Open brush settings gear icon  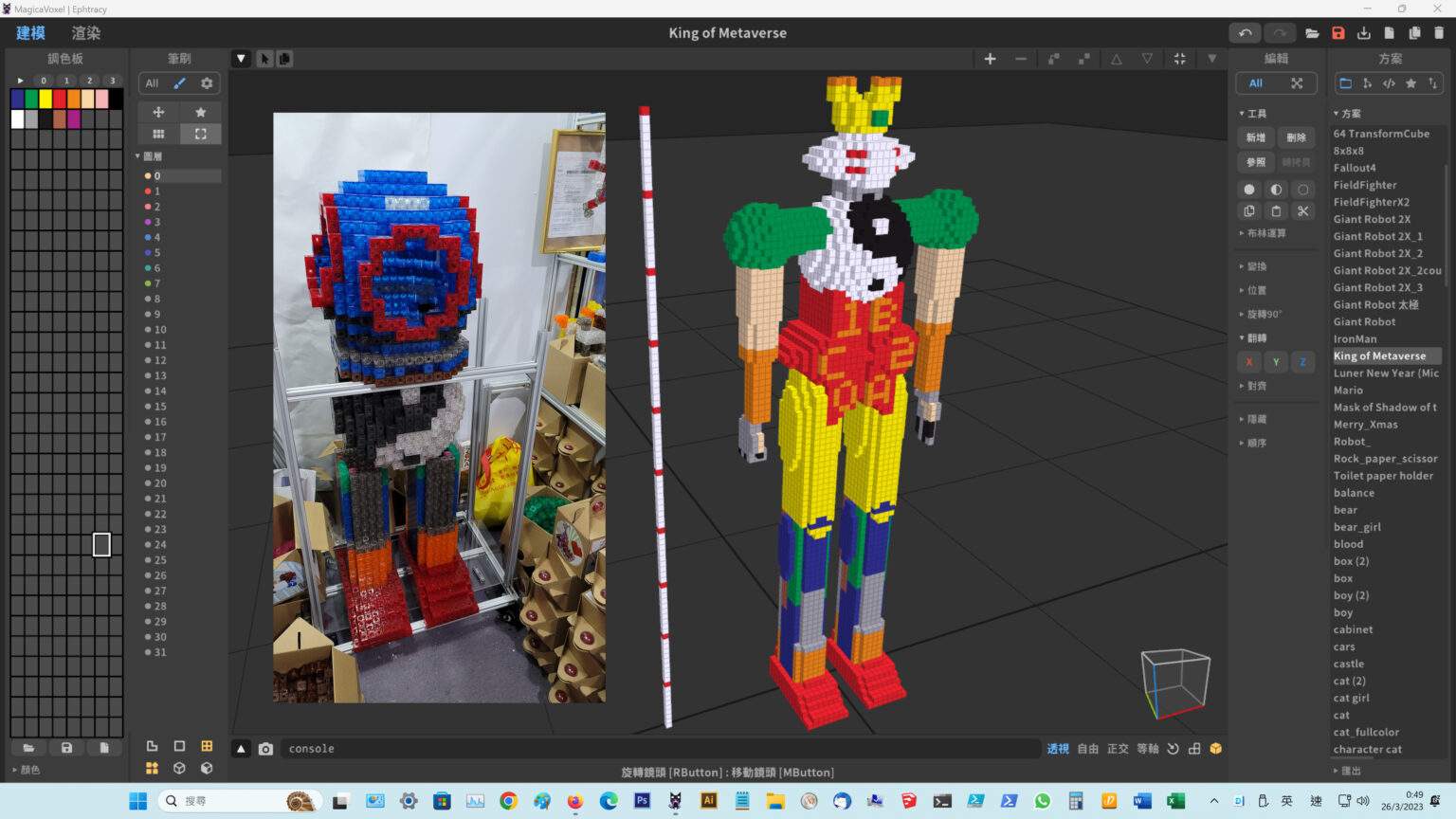tap(207, 83)
